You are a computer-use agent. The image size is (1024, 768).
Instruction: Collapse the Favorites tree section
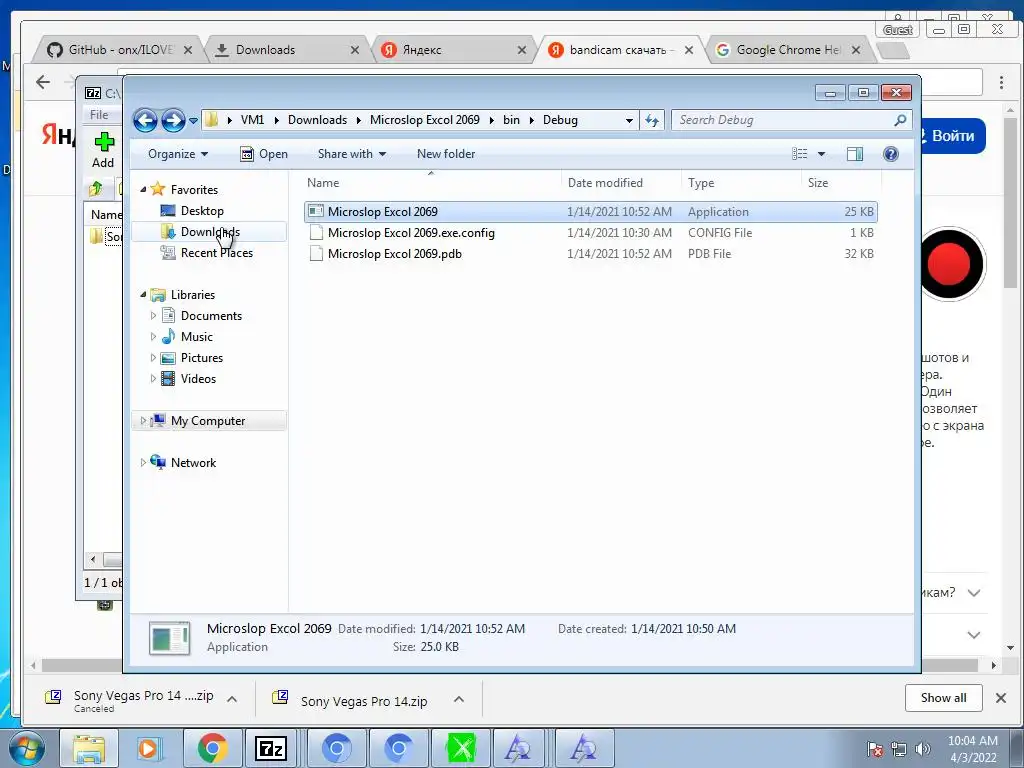coord(143,189)
